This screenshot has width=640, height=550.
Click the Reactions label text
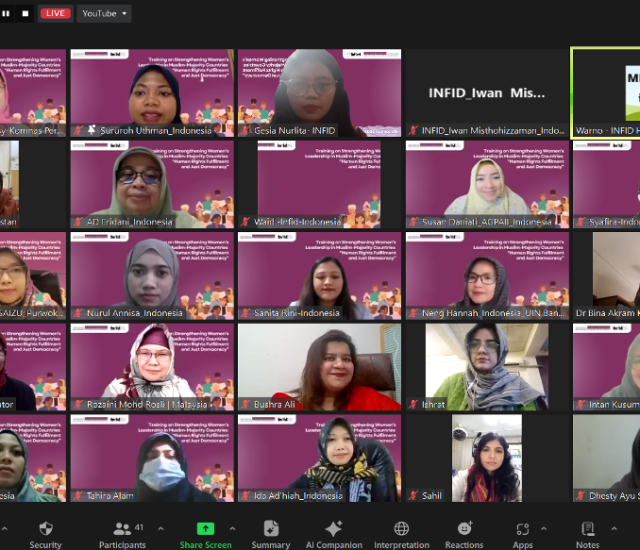[464, 545]
